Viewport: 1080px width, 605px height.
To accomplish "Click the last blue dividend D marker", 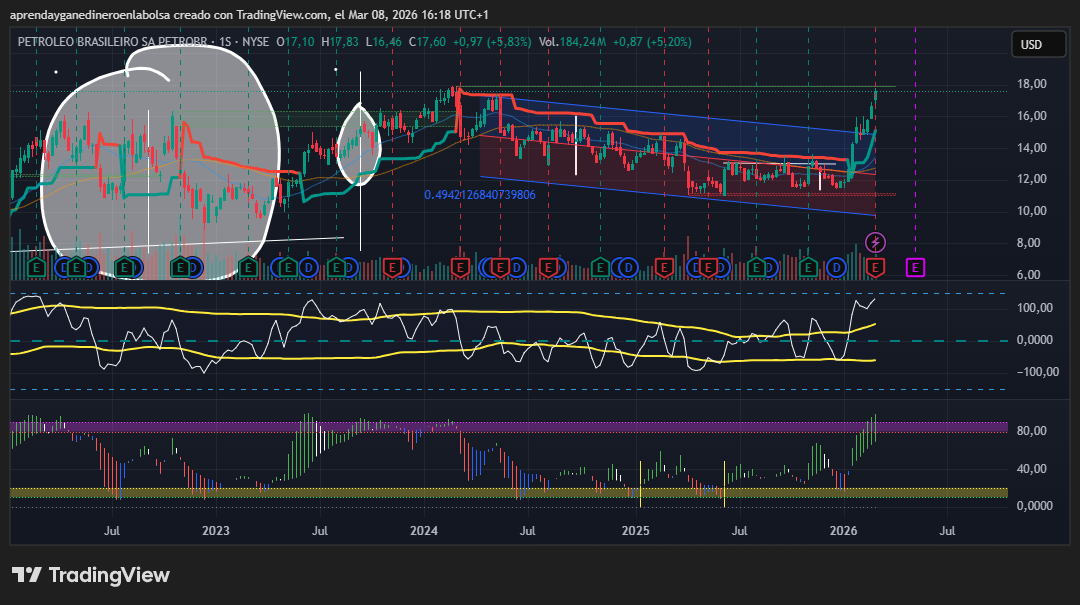I will [x=836, y=267].
